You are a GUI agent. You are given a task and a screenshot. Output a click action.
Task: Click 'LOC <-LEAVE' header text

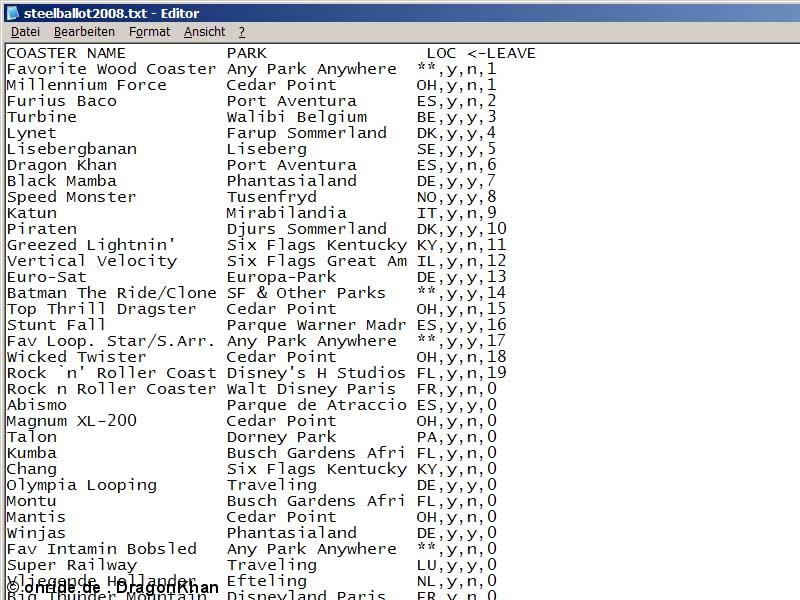[481, 53]
